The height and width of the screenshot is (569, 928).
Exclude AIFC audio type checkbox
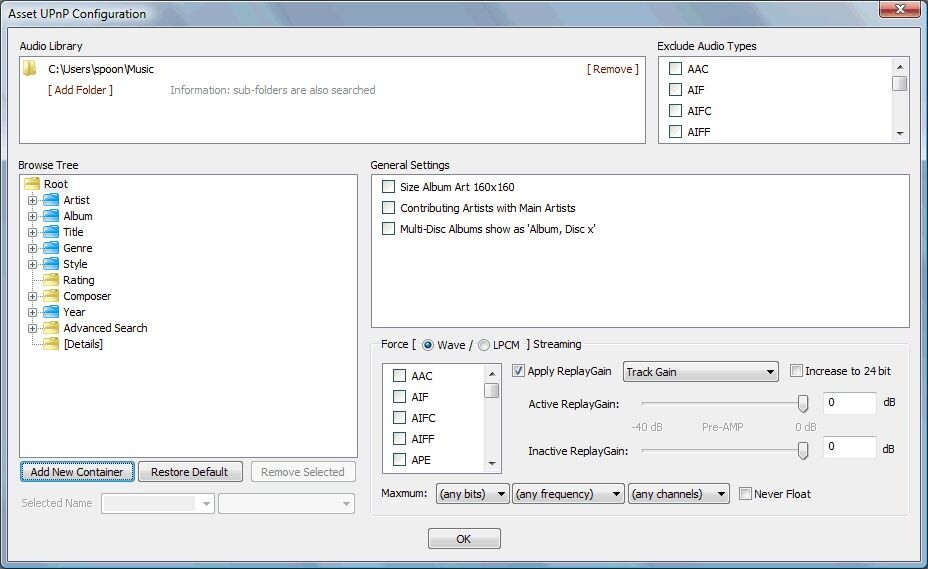click(x=675, y=111)
